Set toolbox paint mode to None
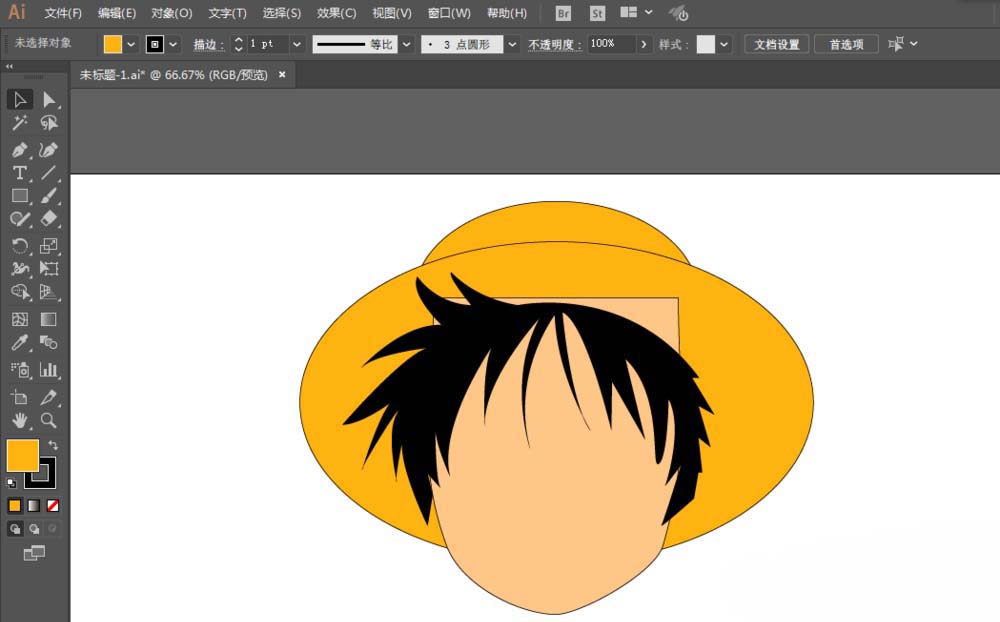Image resolution: width=1000 pixels, height=622 pixels. 53,506
